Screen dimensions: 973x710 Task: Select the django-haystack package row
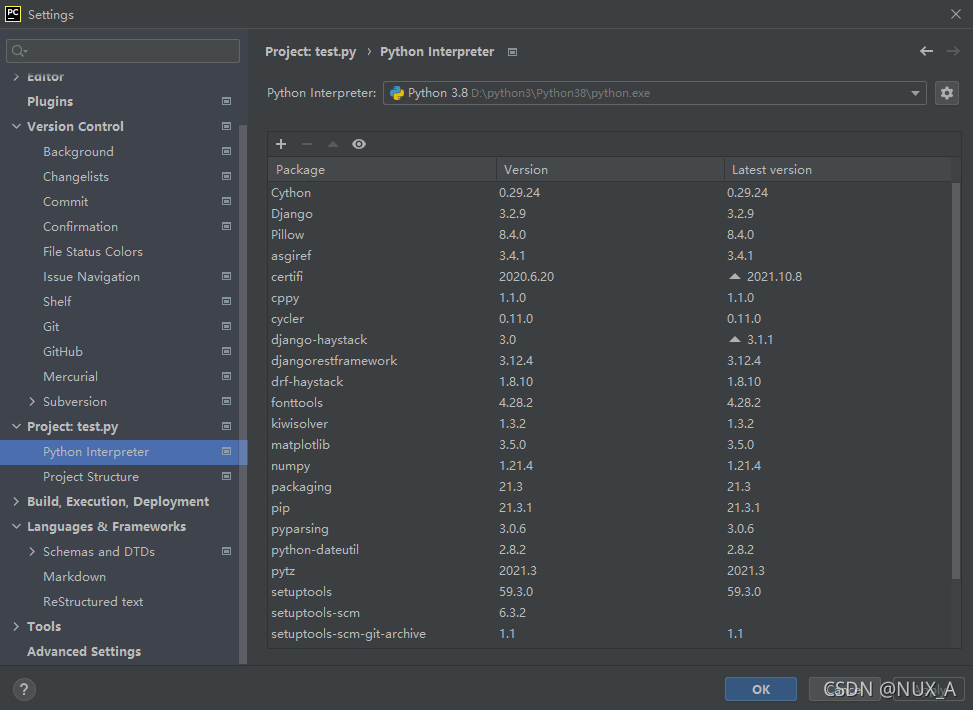[609, 339]
